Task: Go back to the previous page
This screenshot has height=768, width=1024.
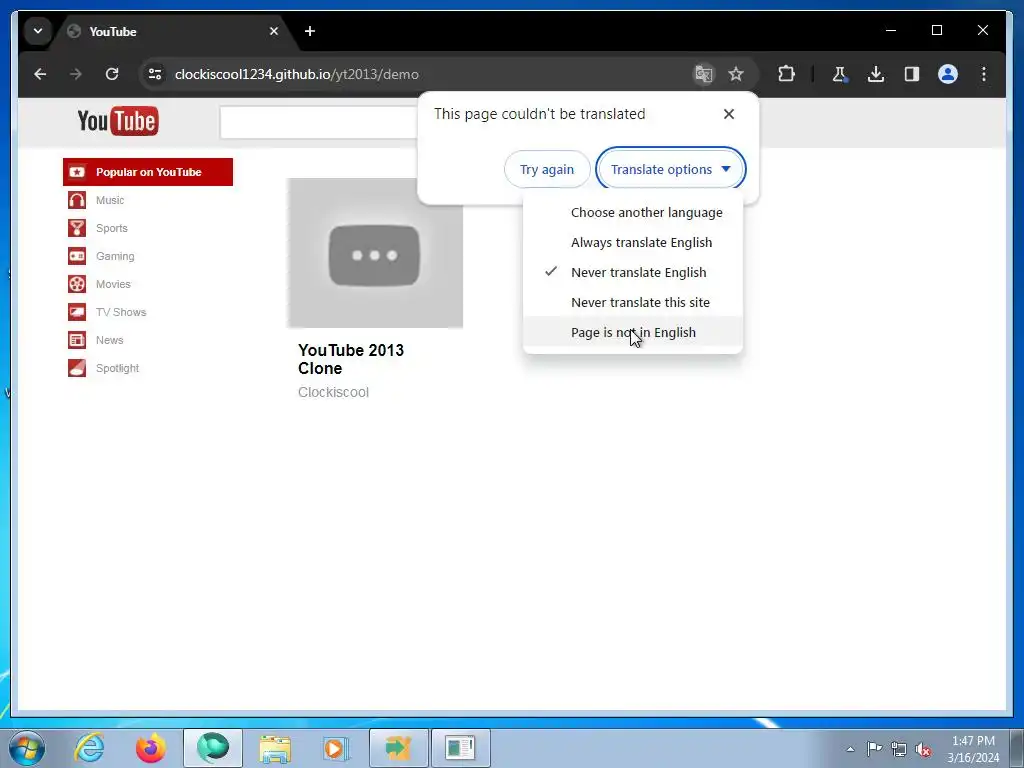Action: [x=40, y=74]
